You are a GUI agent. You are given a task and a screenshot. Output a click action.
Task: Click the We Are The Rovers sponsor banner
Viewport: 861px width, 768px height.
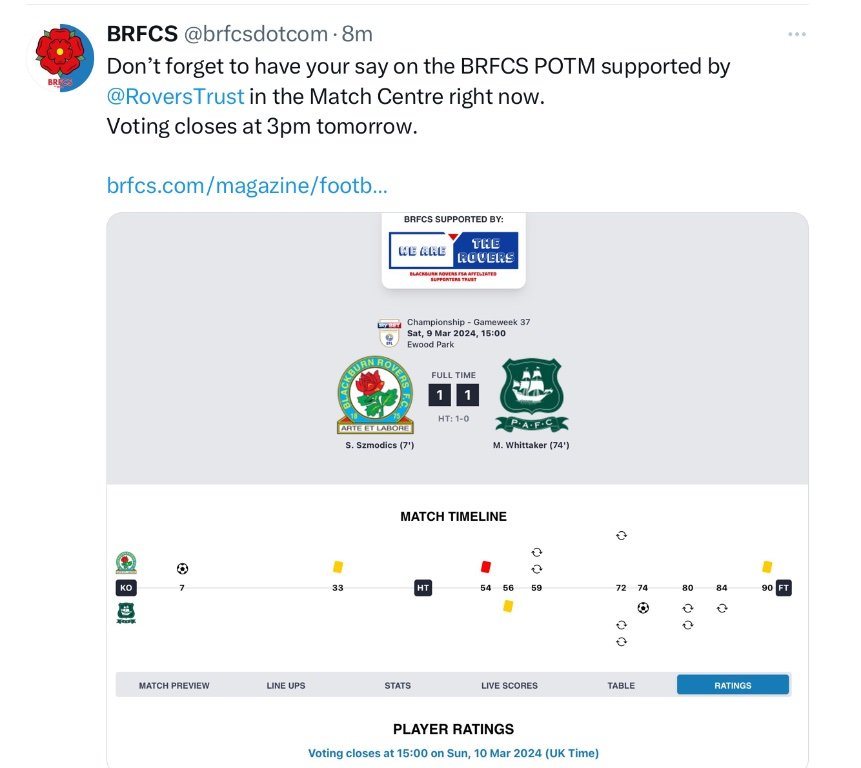[454, 250]
